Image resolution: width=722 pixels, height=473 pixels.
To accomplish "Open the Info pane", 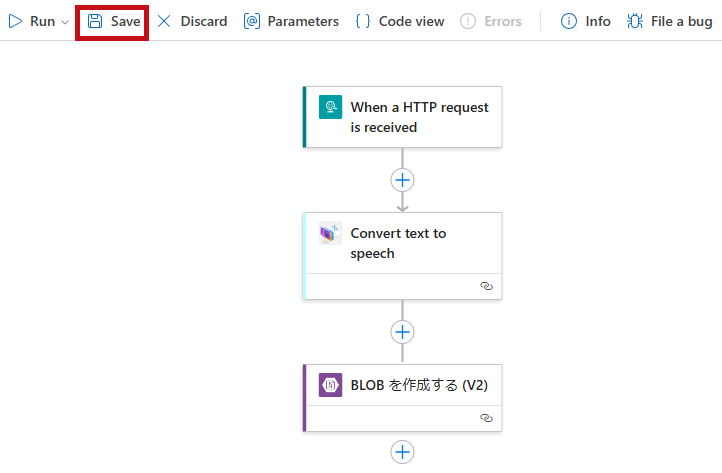I will (586, 21).
